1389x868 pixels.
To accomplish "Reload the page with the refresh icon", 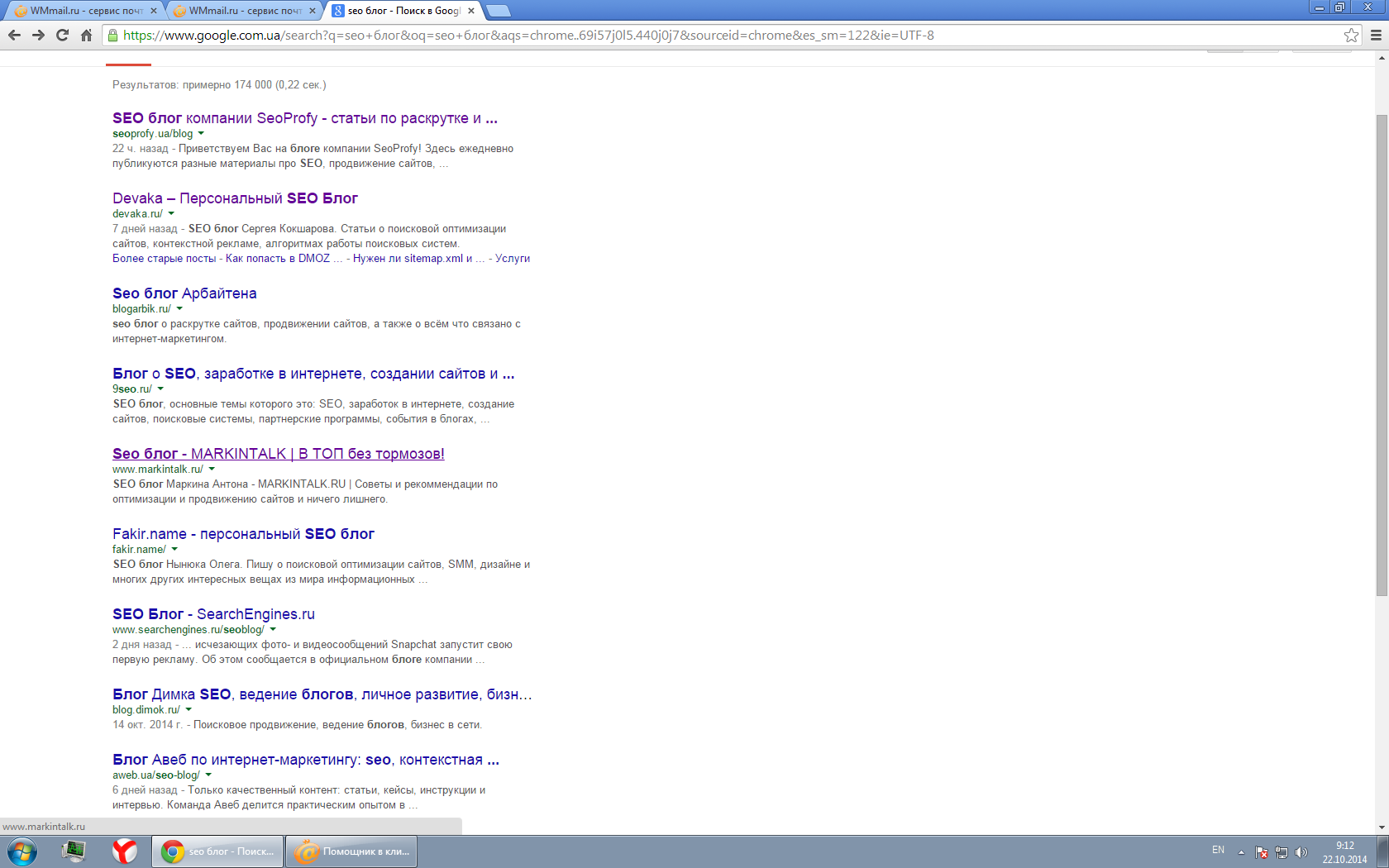I will pyautogui.click(x=62, y=35).
